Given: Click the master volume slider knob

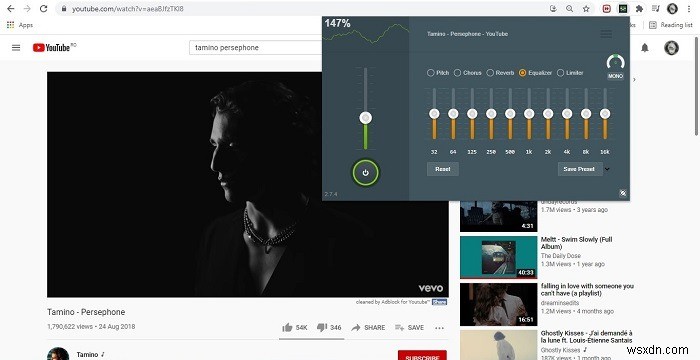Looking at the screenshot, I should (x=366, y=118).
